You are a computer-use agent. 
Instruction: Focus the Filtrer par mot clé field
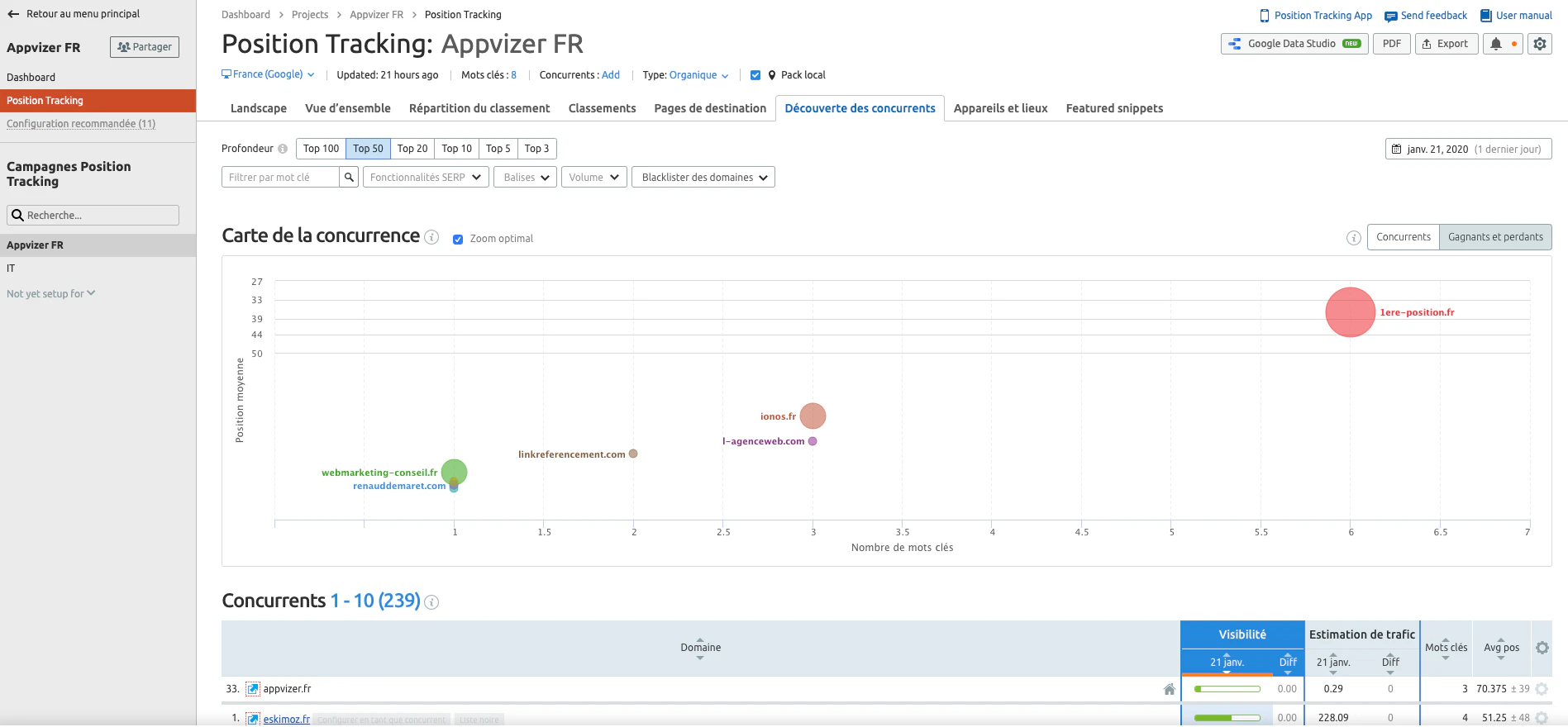coord(280,177)
